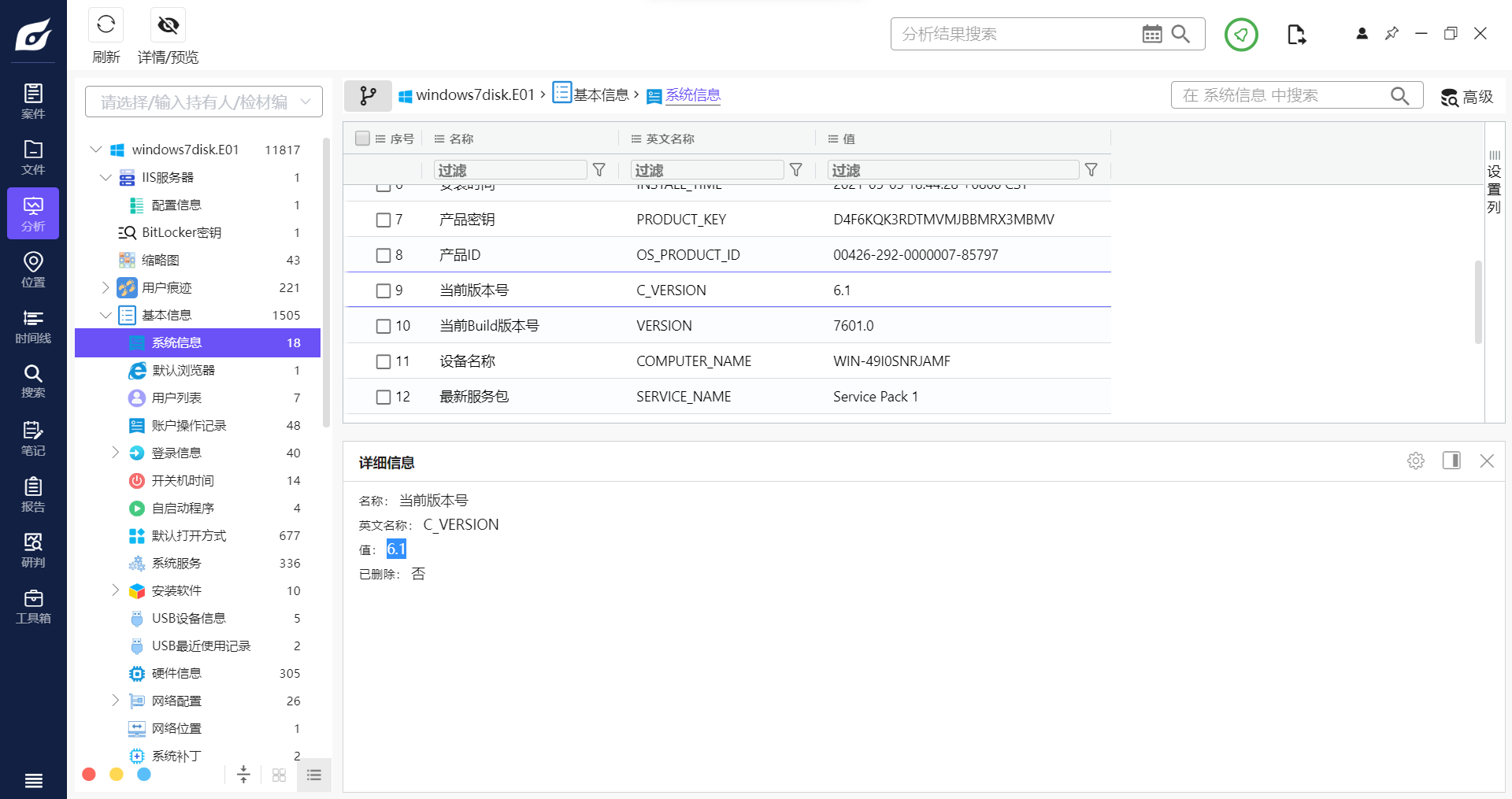Click the hamburger menu at sidebar bottom
The height and width of the screenshot is (799, 1512).
(x=33, y=780)
